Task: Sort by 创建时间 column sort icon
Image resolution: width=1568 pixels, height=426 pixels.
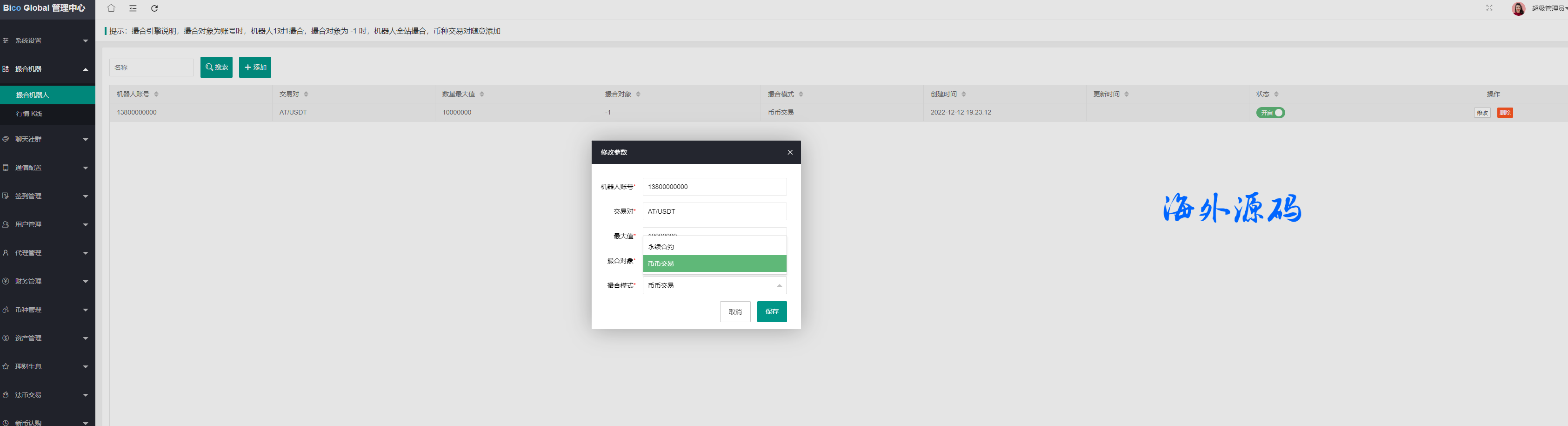Action: [964, 95]
